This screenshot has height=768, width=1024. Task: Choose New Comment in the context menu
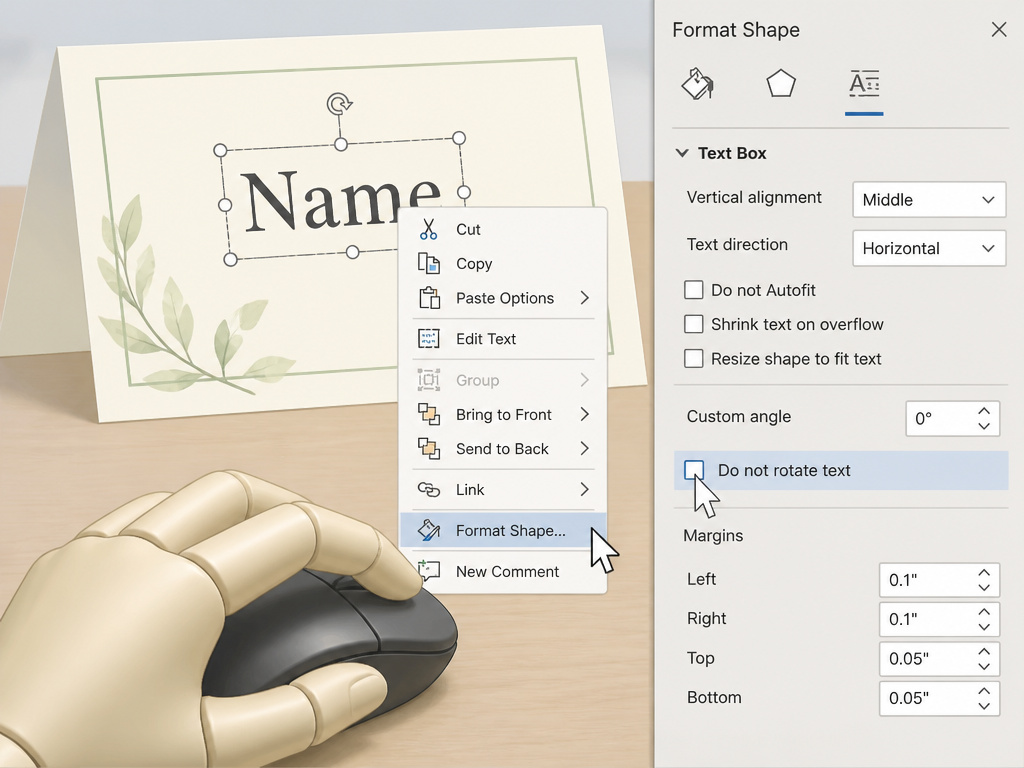[503, 571]
